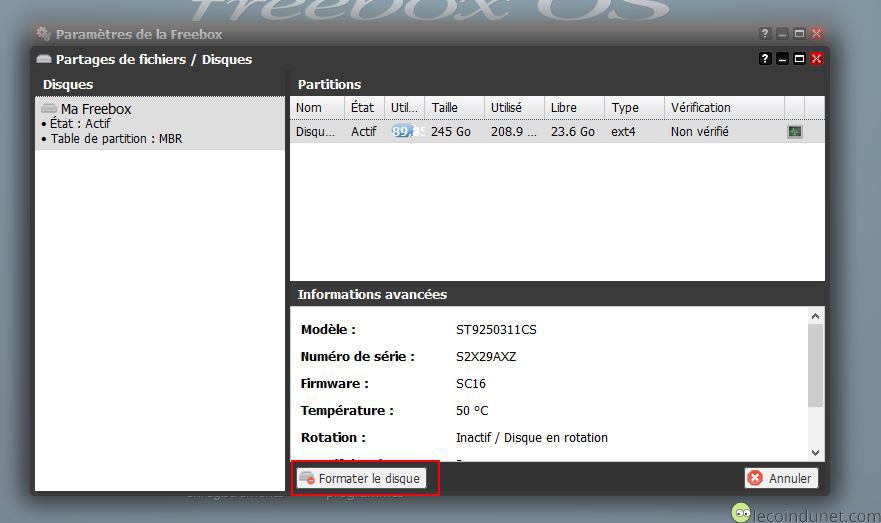Viewport: 881px width, 523px height.
Task: Click the gear icon in Paramètres de la Freebox title
Action: point(43,33)
